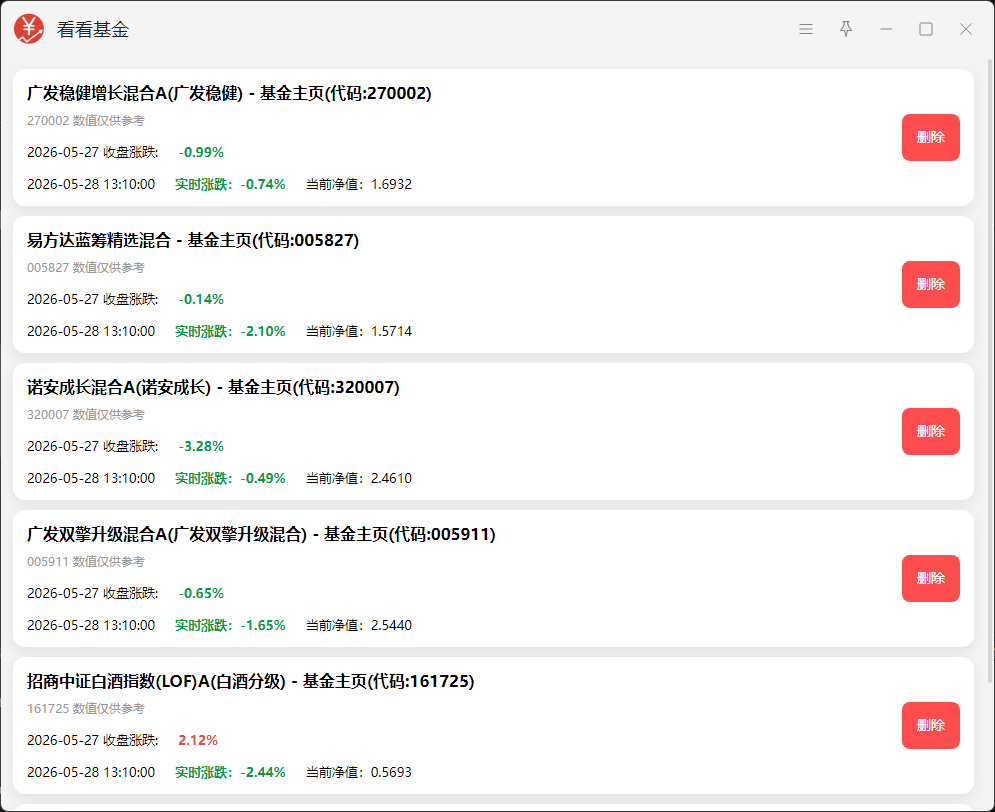Image resolution: width=995 pixels, height=812 pixels.
Task: Select the 005827 数值仅供参考 note
Action: point(86,268)
